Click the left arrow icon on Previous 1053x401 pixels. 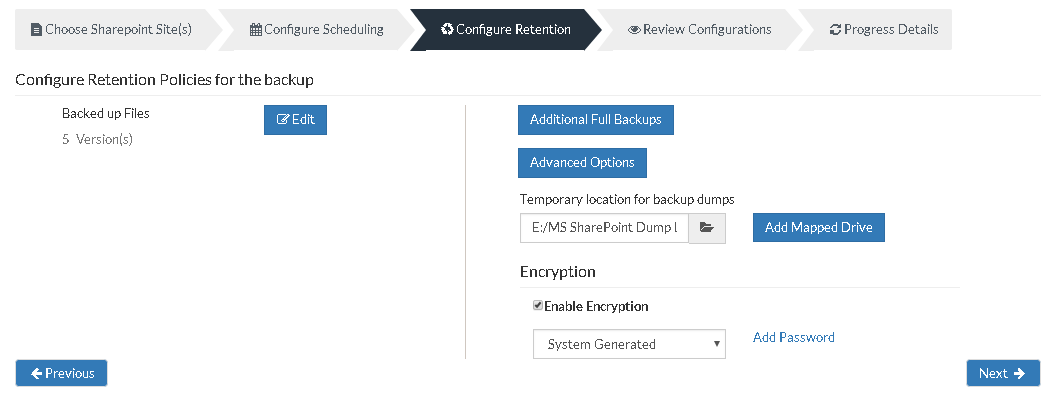[x=37, y=373]
